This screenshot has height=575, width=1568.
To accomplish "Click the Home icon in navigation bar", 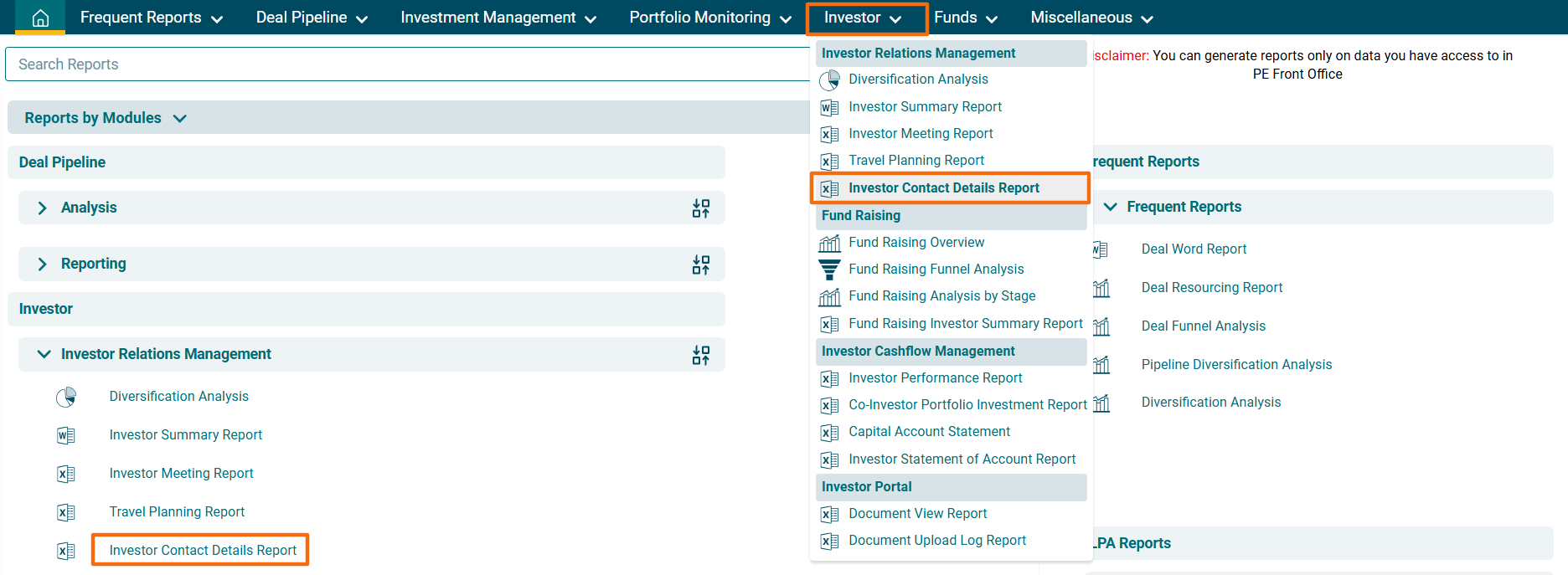I will pyautogui.click(x=40, y=18).
